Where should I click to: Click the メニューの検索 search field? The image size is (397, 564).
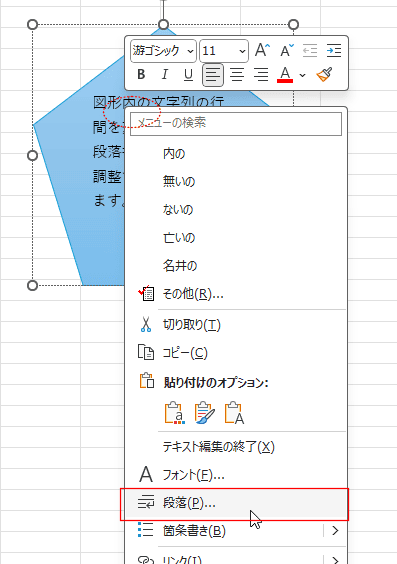coord(236,123)
